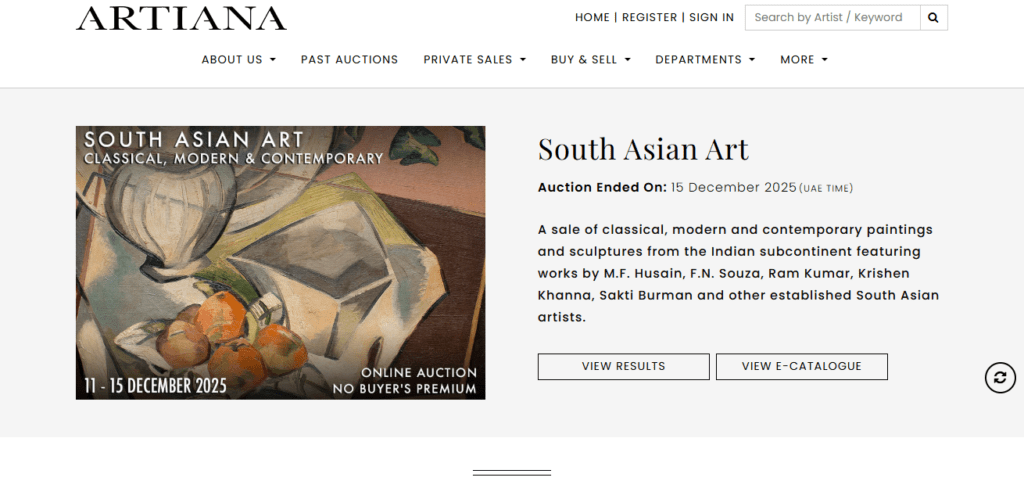Go to Past Auctions page
The image size is (1024, 481).
point(349,60)
